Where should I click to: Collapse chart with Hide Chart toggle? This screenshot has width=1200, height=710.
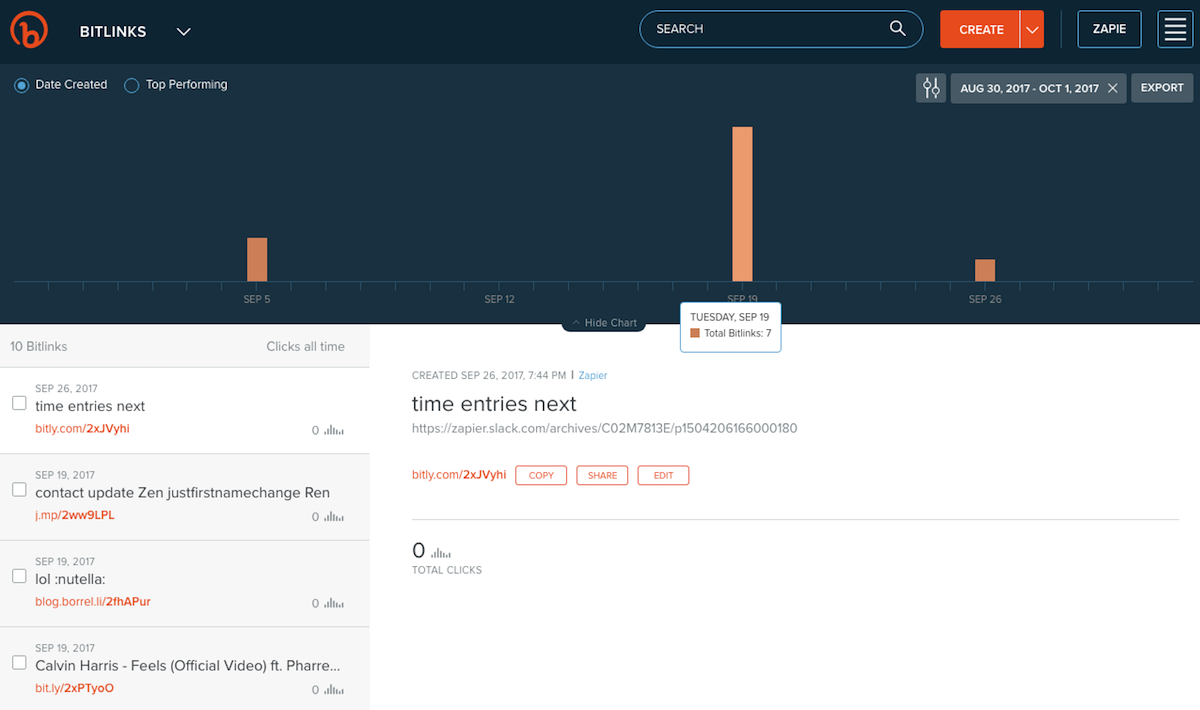[604, 323]
